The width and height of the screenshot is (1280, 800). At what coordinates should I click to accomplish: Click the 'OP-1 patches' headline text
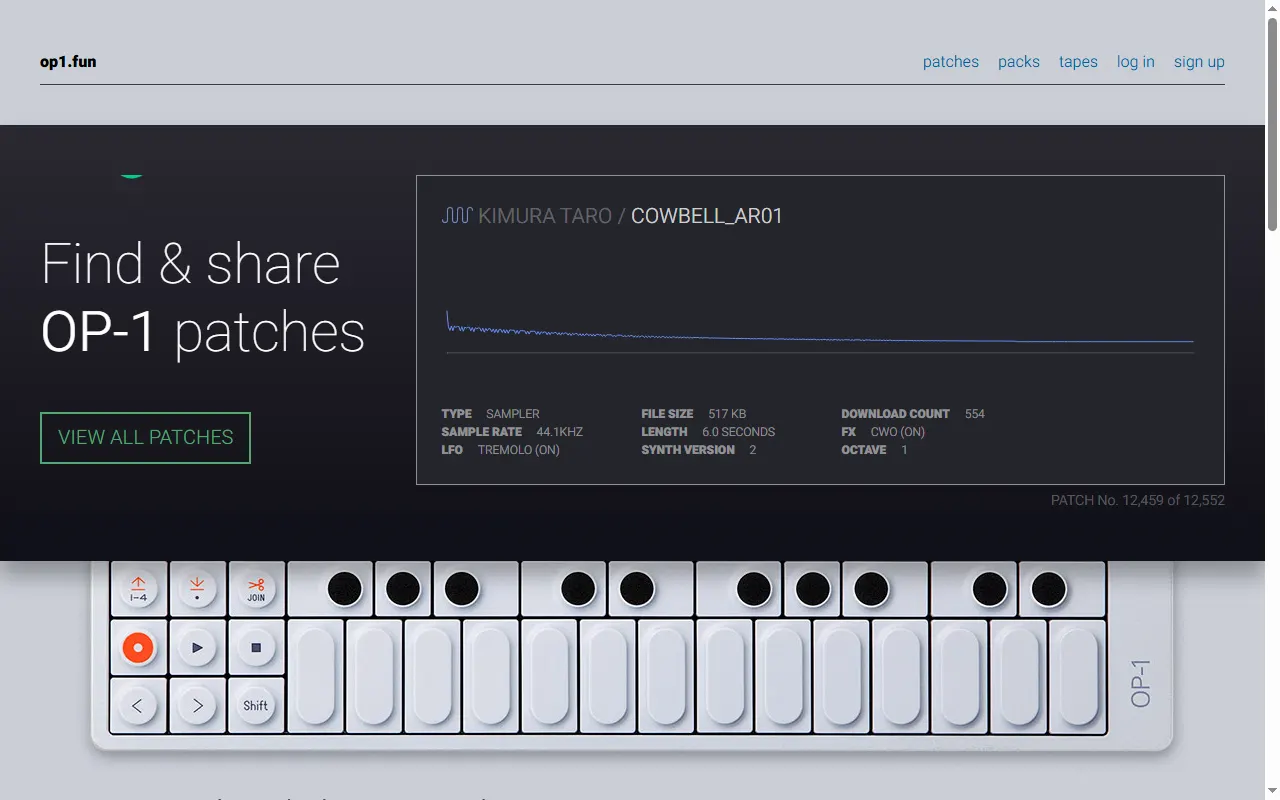(x=203, y=332)
